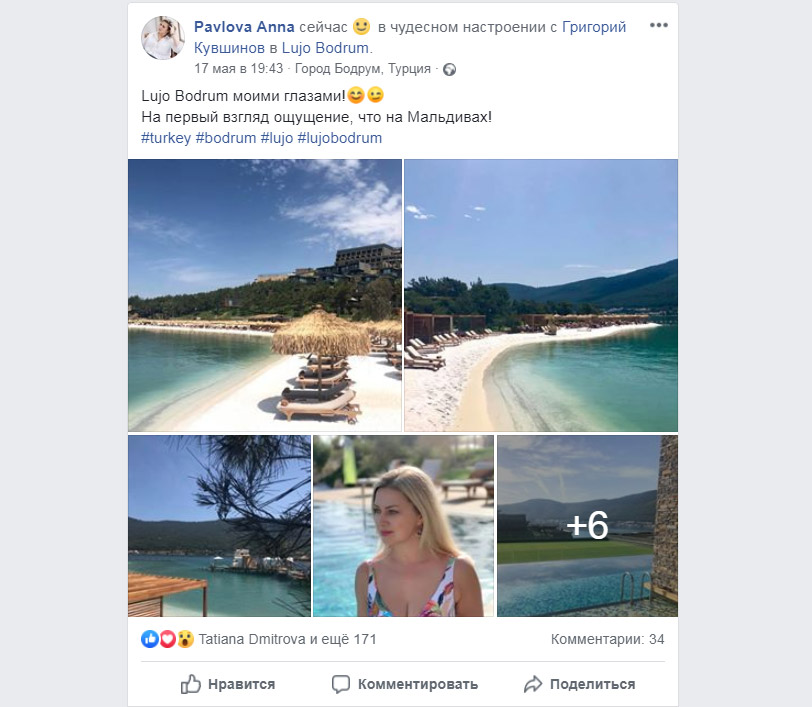Click the thumbs-up Like icon
Image resolution: width=812 pixels, height=707 pixels.
tap(190, 684)
